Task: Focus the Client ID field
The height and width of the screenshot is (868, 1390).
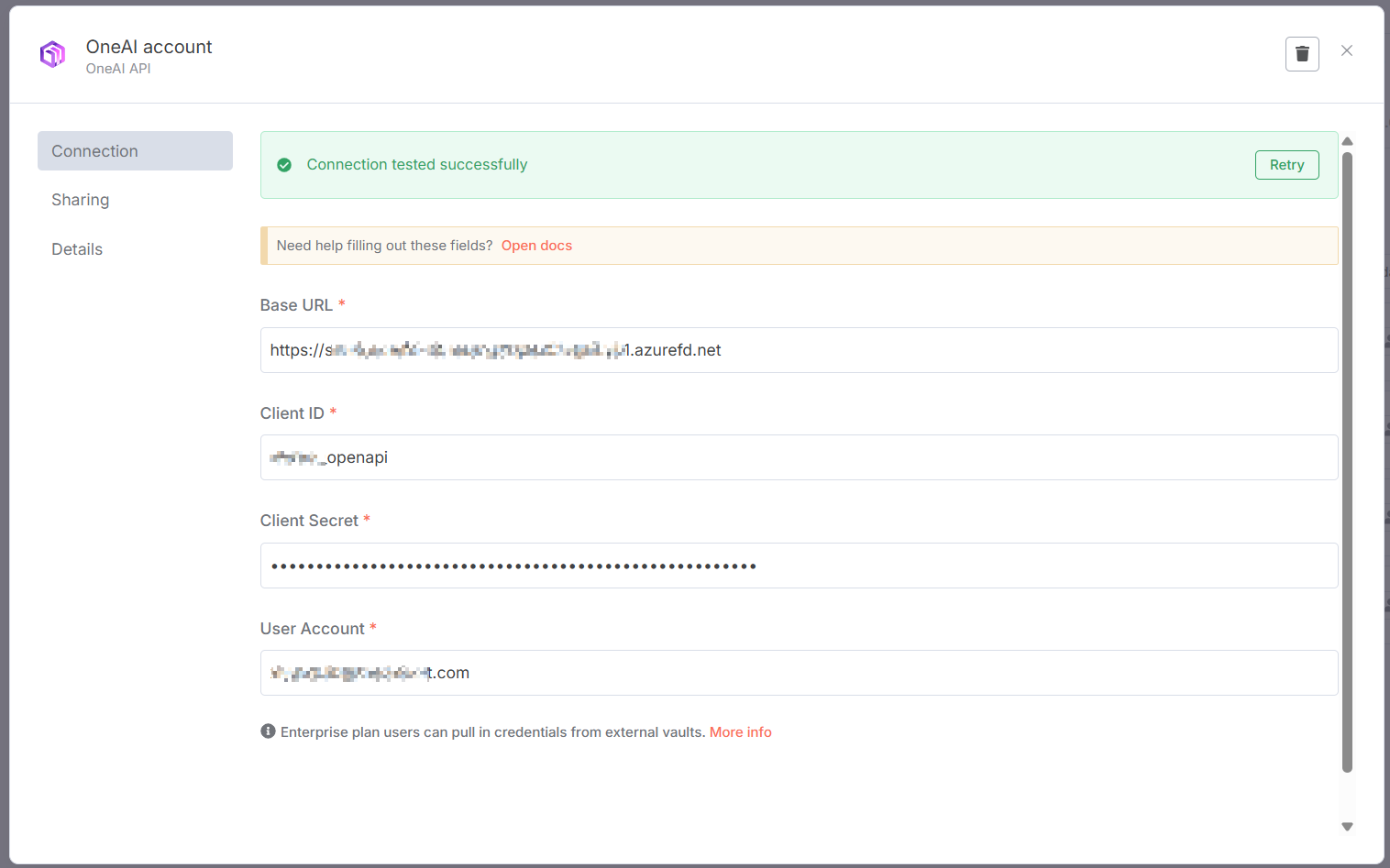Action: [x=799, y=457]
